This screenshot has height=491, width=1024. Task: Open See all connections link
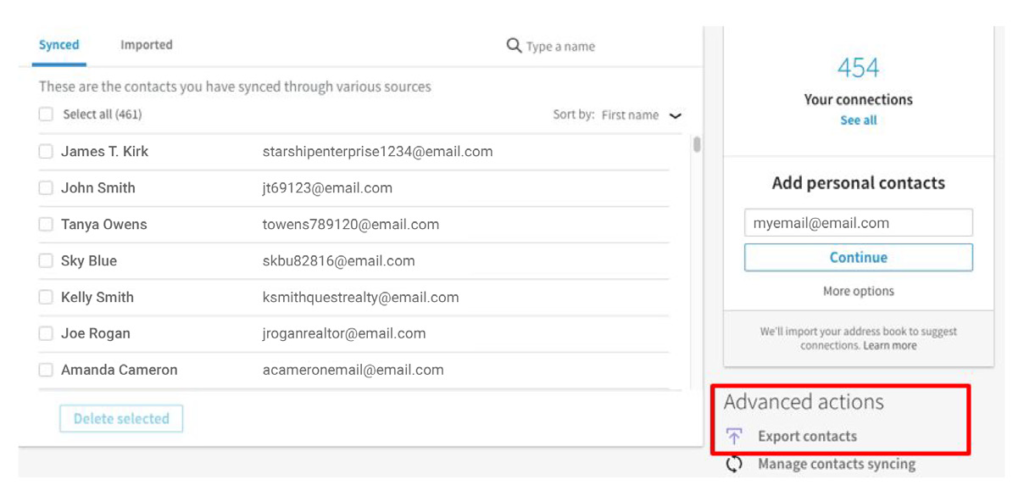tap(858, 121)
